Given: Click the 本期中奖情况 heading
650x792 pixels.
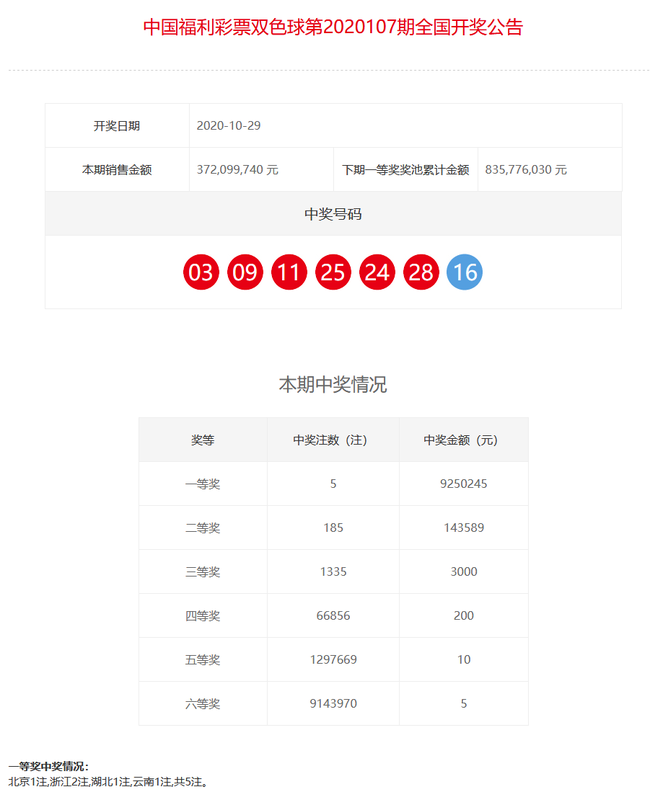Looking at the screenshot, I should (x=333, y=384).
